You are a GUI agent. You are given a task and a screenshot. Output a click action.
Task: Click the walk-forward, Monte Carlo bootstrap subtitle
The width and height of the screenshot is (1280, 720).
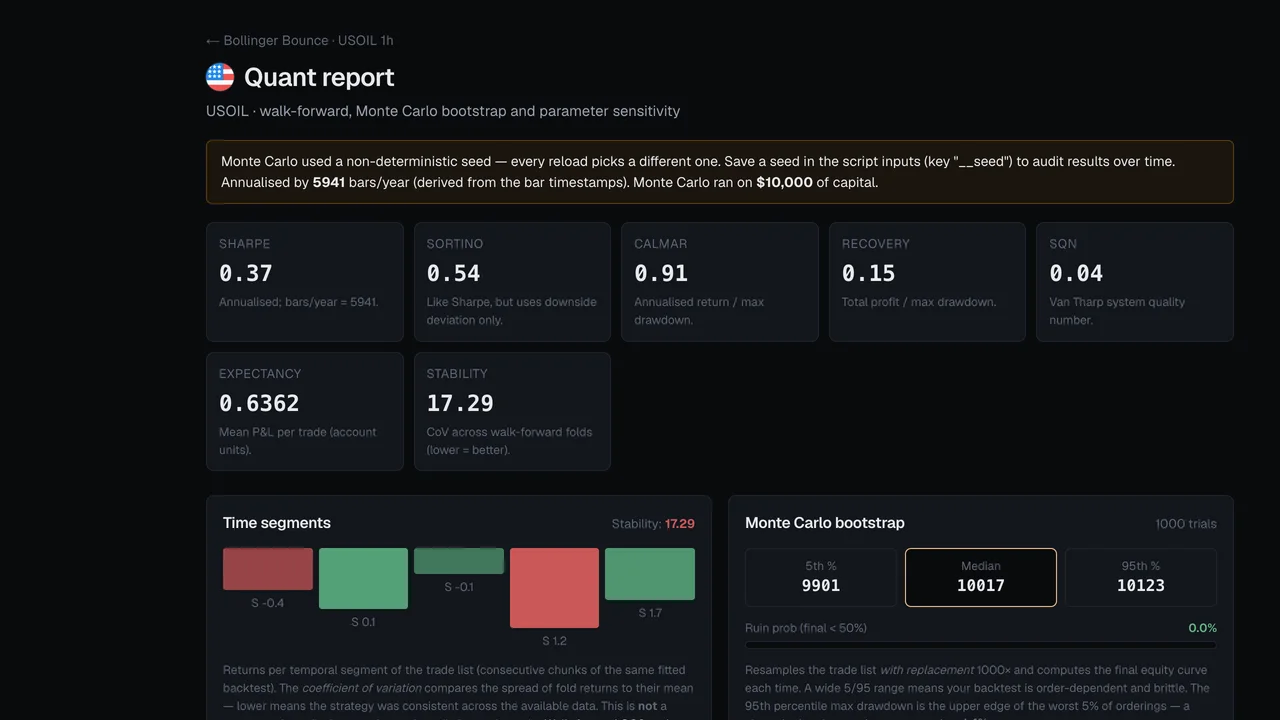pyautogui.click(x=443, y=111)
